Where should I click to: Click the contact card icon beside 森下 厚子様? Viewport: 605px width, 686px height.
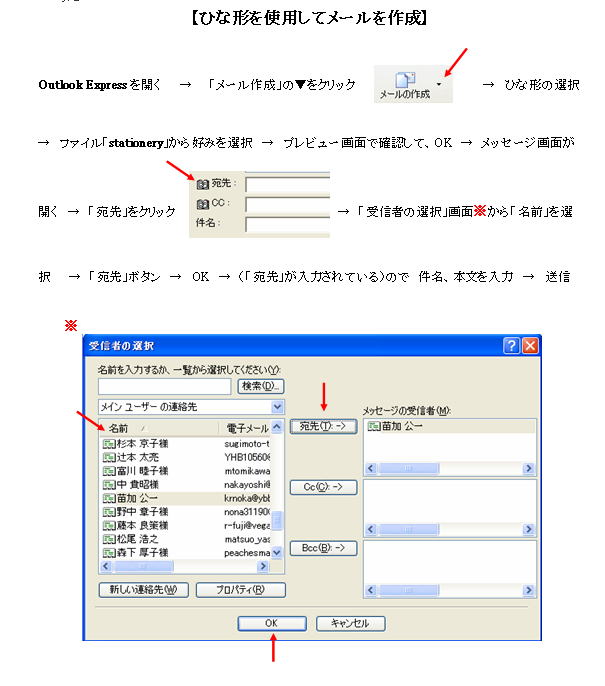(x=109, y=553)
